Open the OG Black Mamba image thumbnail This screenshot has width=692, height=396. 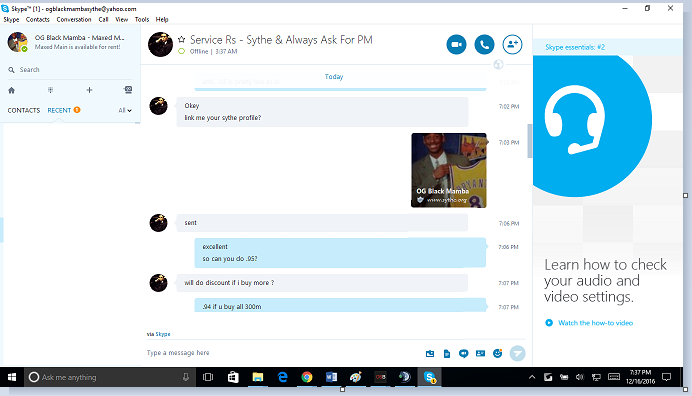point(449,170)
